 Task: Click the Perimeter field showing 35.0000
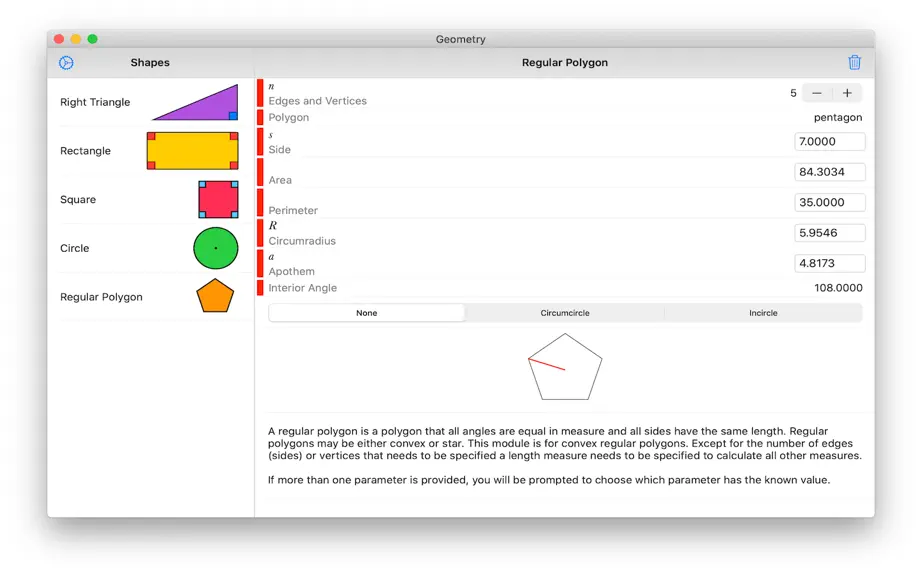830,202
